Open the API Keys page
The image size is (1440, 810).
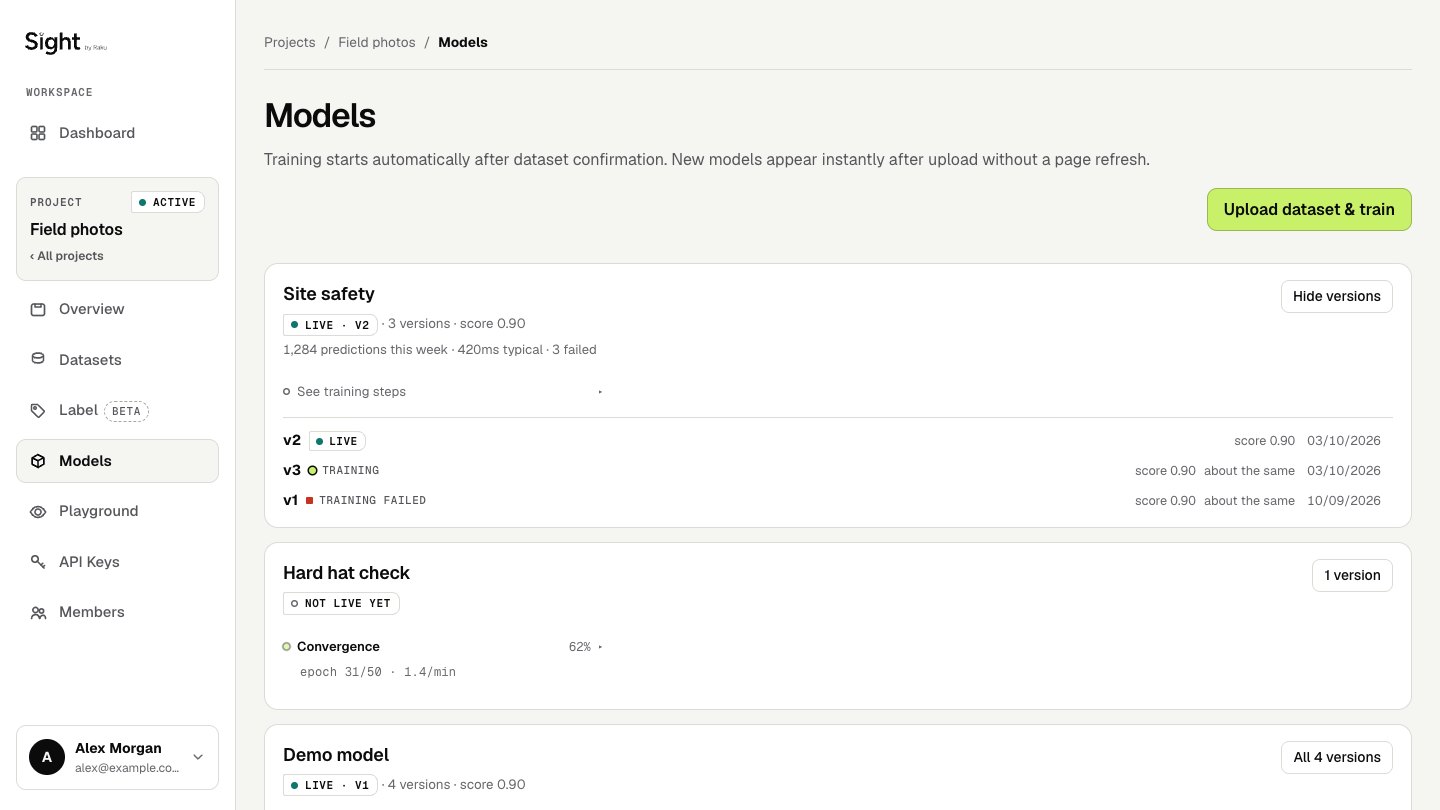pyautogui.click(x=117, y=562)
